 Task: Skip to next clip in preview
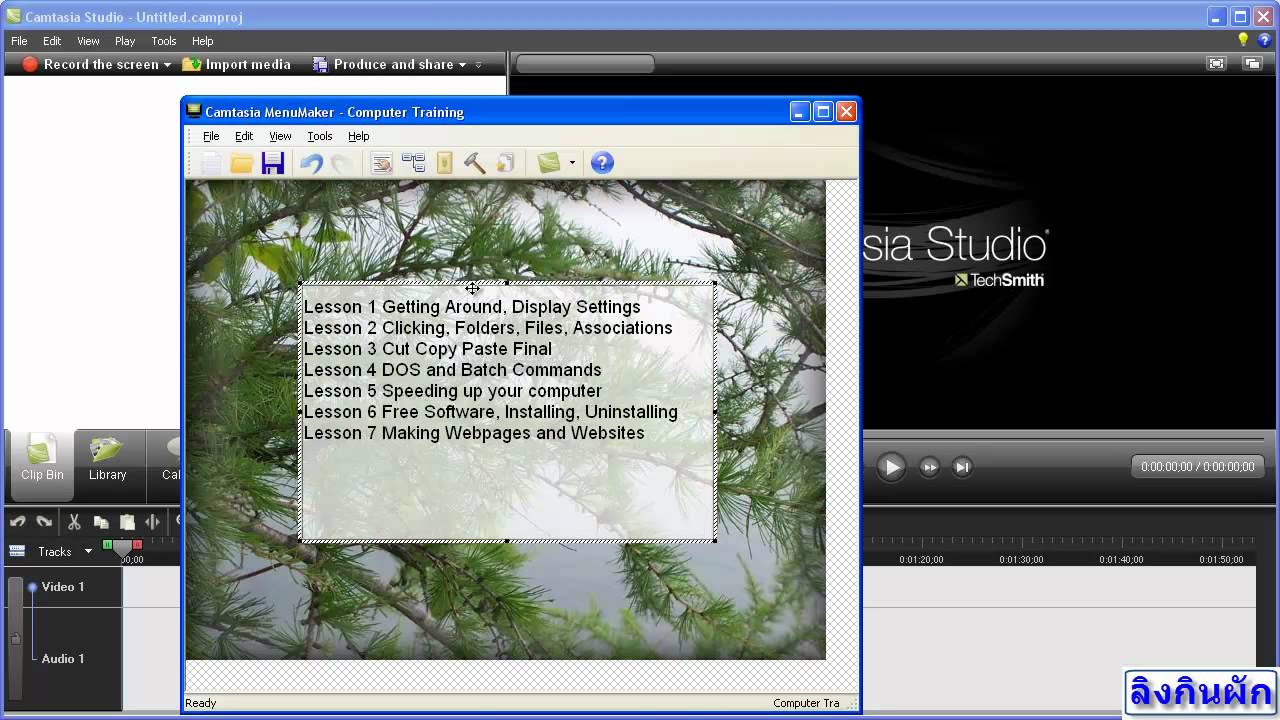pyautogui.click(x=962, y=467)
